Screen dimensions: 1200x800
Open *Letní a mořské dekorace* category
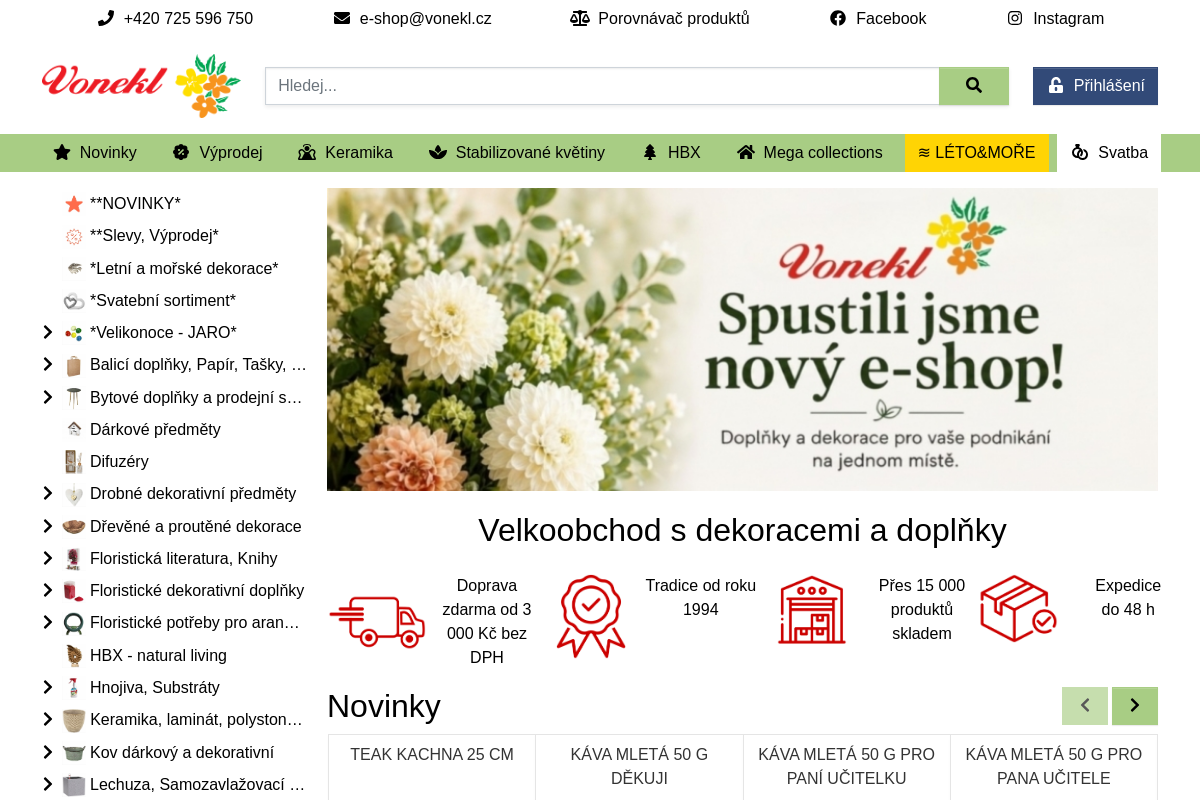(184, 268)
